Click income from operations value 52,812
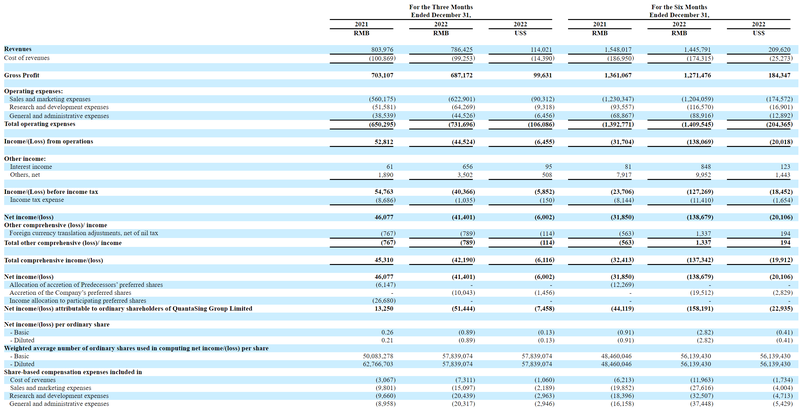 click(x=384, y=141)
